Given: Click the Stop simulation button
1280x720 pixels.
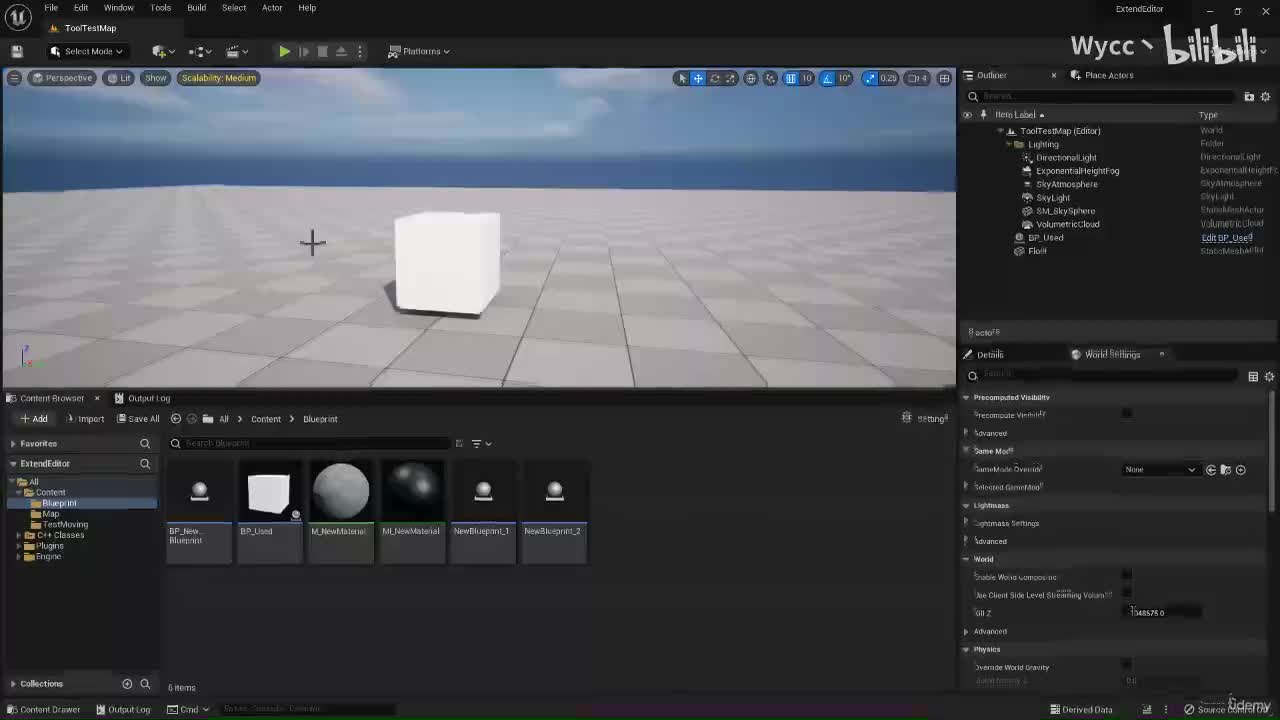Looking at the screenshot, I should 322,51.
